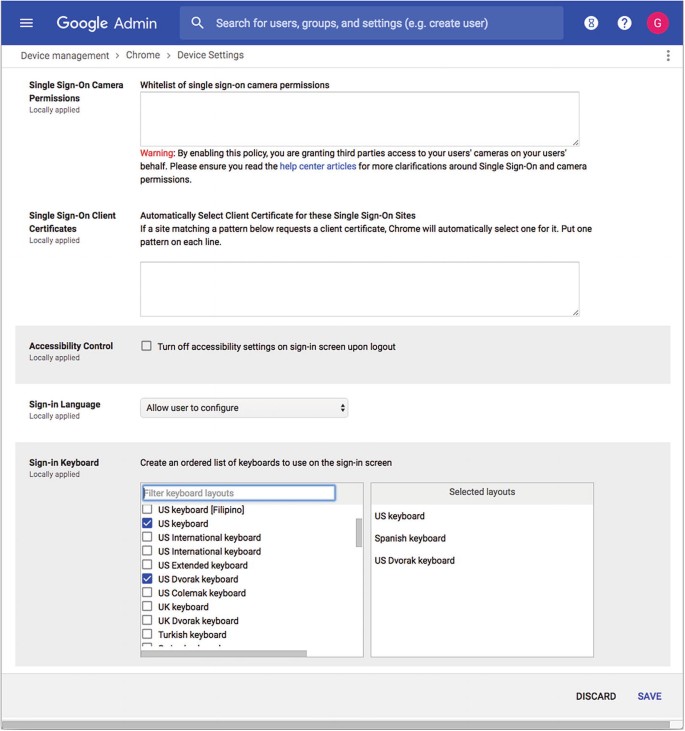The height and width of the screenshot is (731, 685).
Task: Click the Device Settings breadcrumb
Action: (x=210, y=55)
